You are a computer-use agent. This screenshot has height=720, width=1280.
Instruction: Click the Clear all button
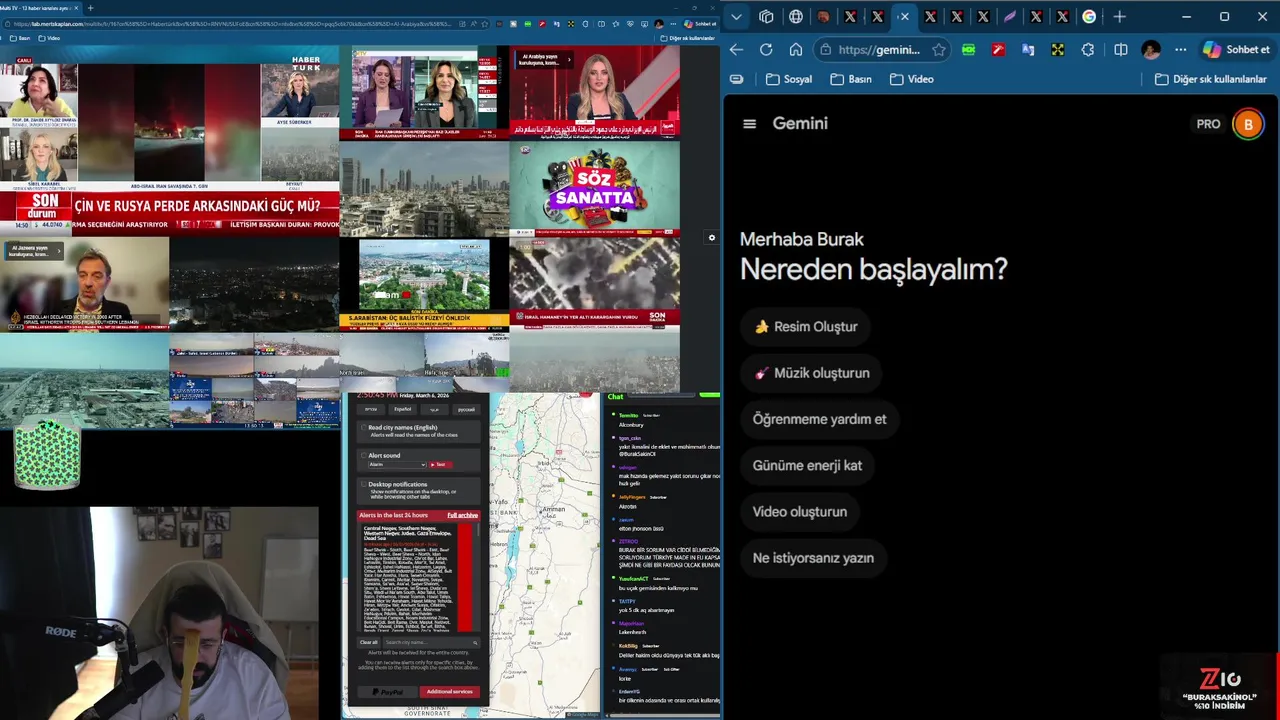click(369, 642)
